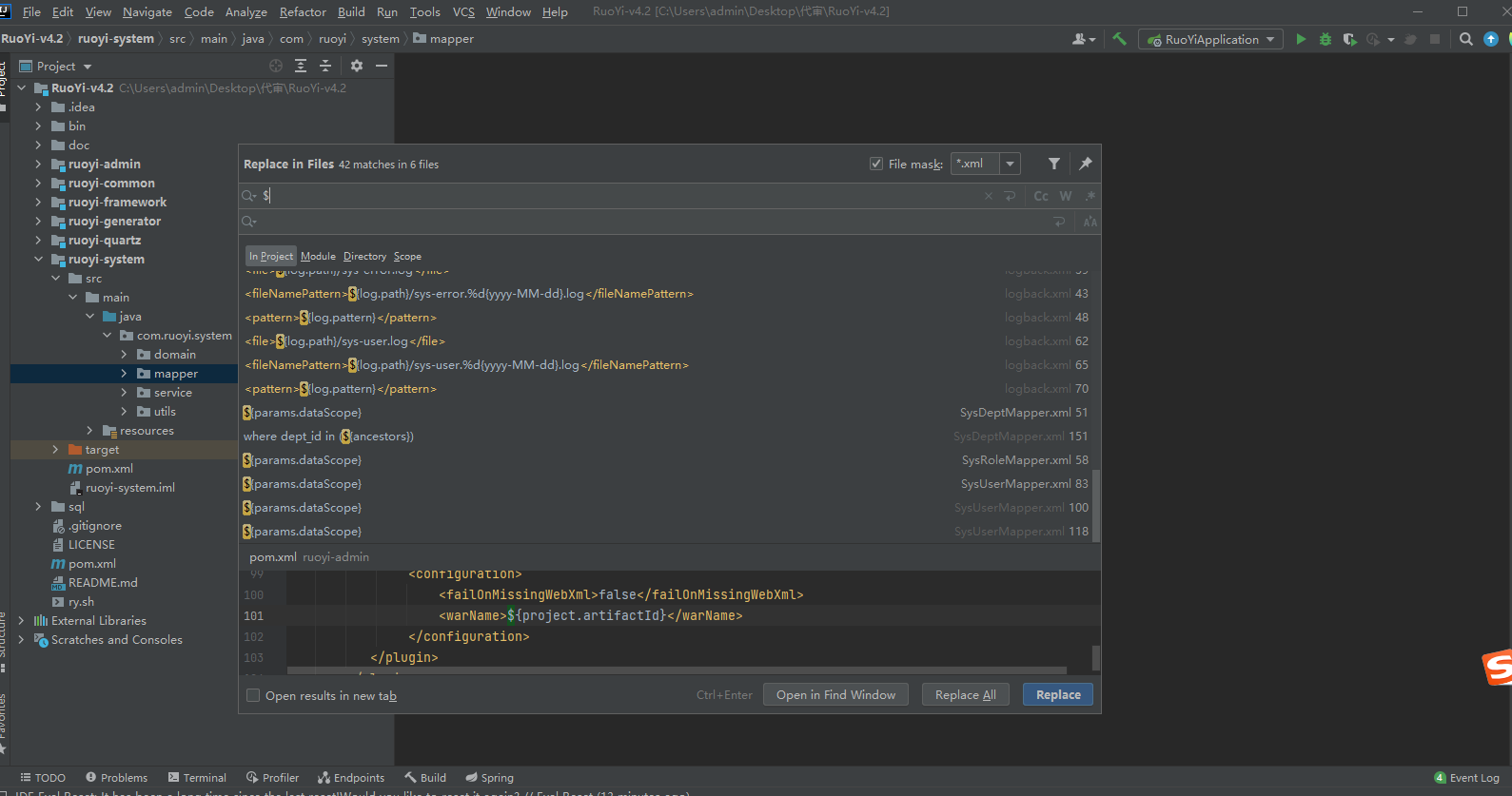Enable Open results in new tab checkbox

tap(253, 695)
